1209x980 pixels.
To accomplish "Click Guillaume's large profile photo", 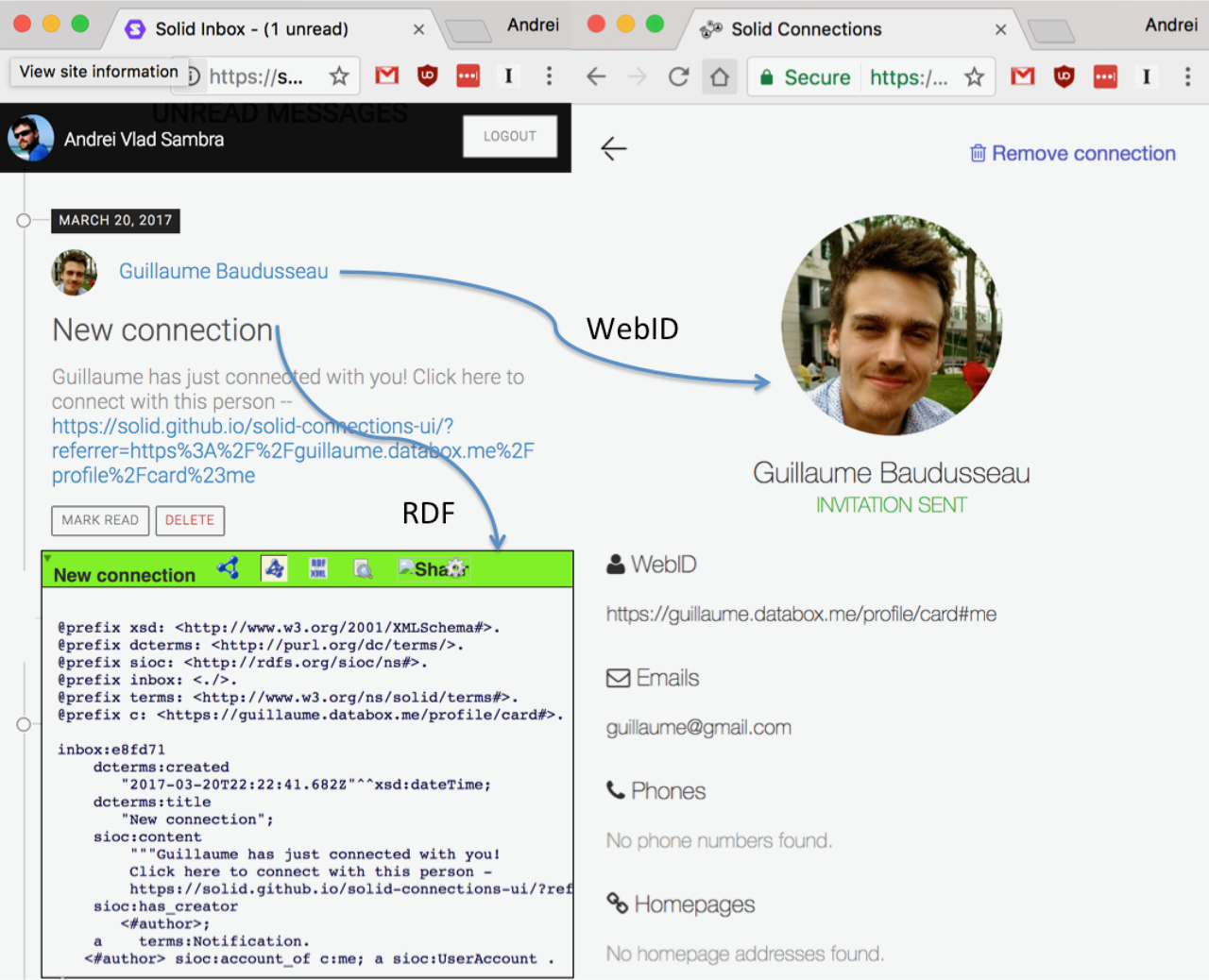I will 891,325.
